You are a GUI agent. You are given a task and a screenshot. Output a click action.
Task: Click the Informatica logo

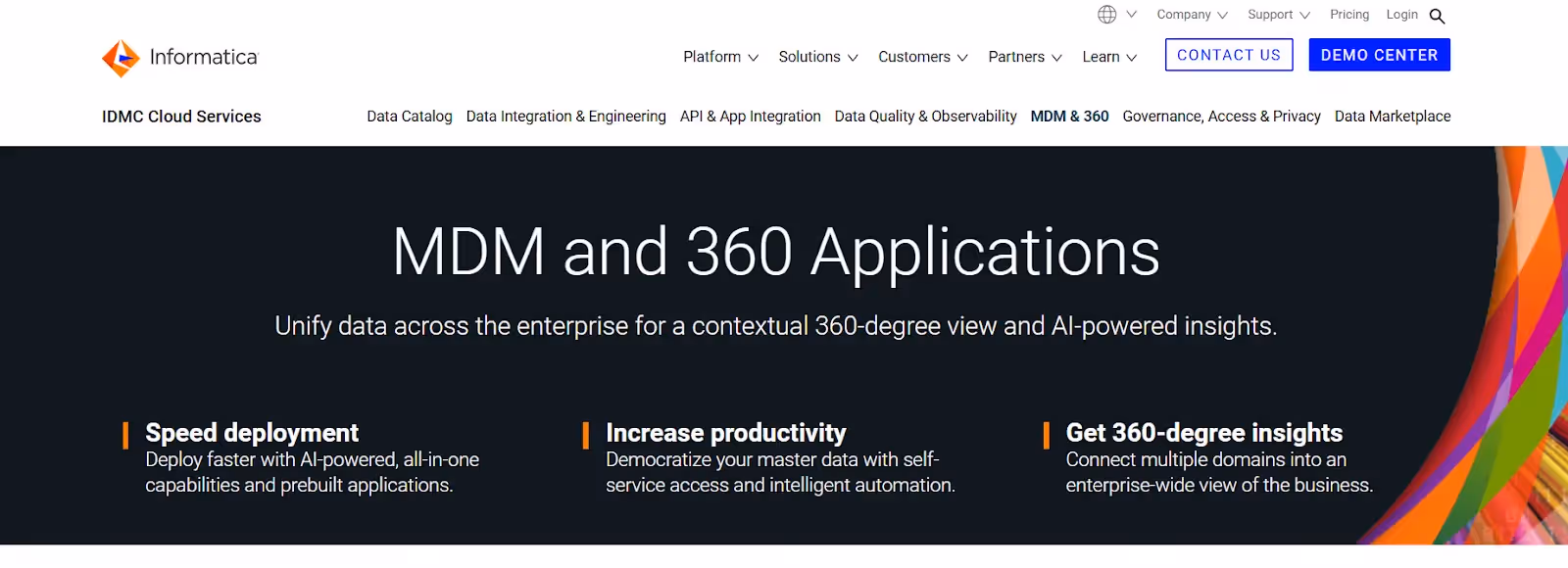pos(179,58)
